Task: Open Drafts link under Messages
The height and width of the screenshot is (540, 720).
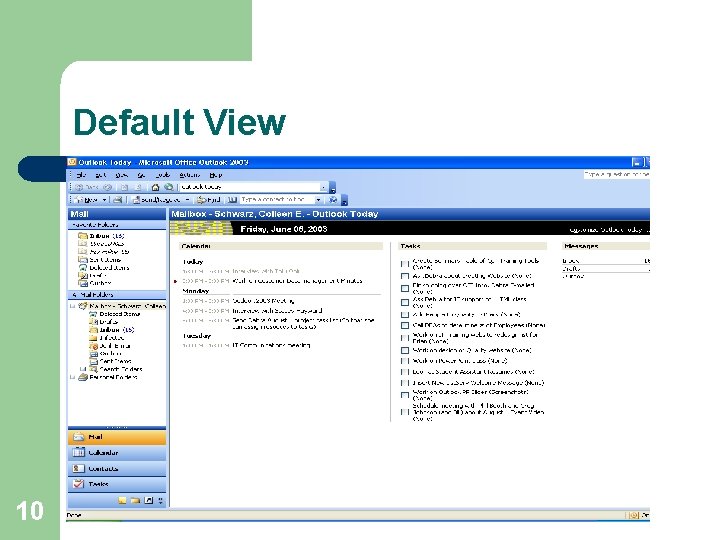Action: point(571,269)
